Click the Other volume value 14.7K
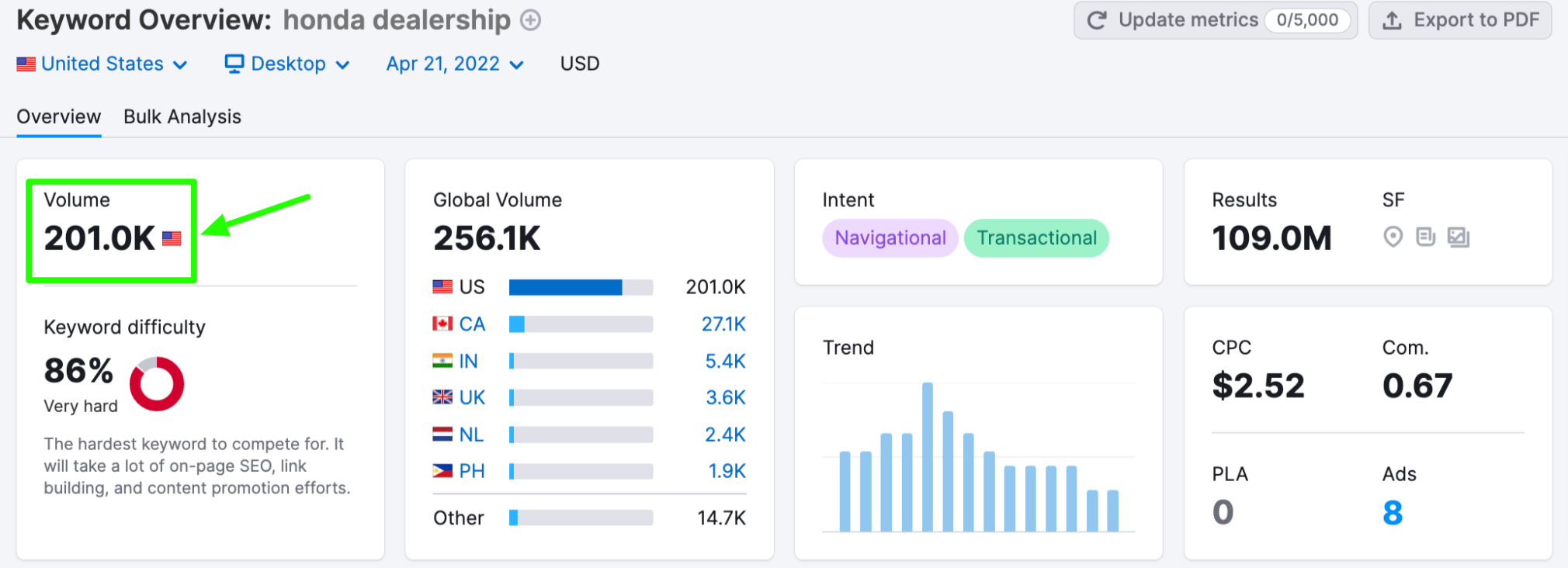Viewport: 1568px width, 568px height. click(x=721, y=518)
